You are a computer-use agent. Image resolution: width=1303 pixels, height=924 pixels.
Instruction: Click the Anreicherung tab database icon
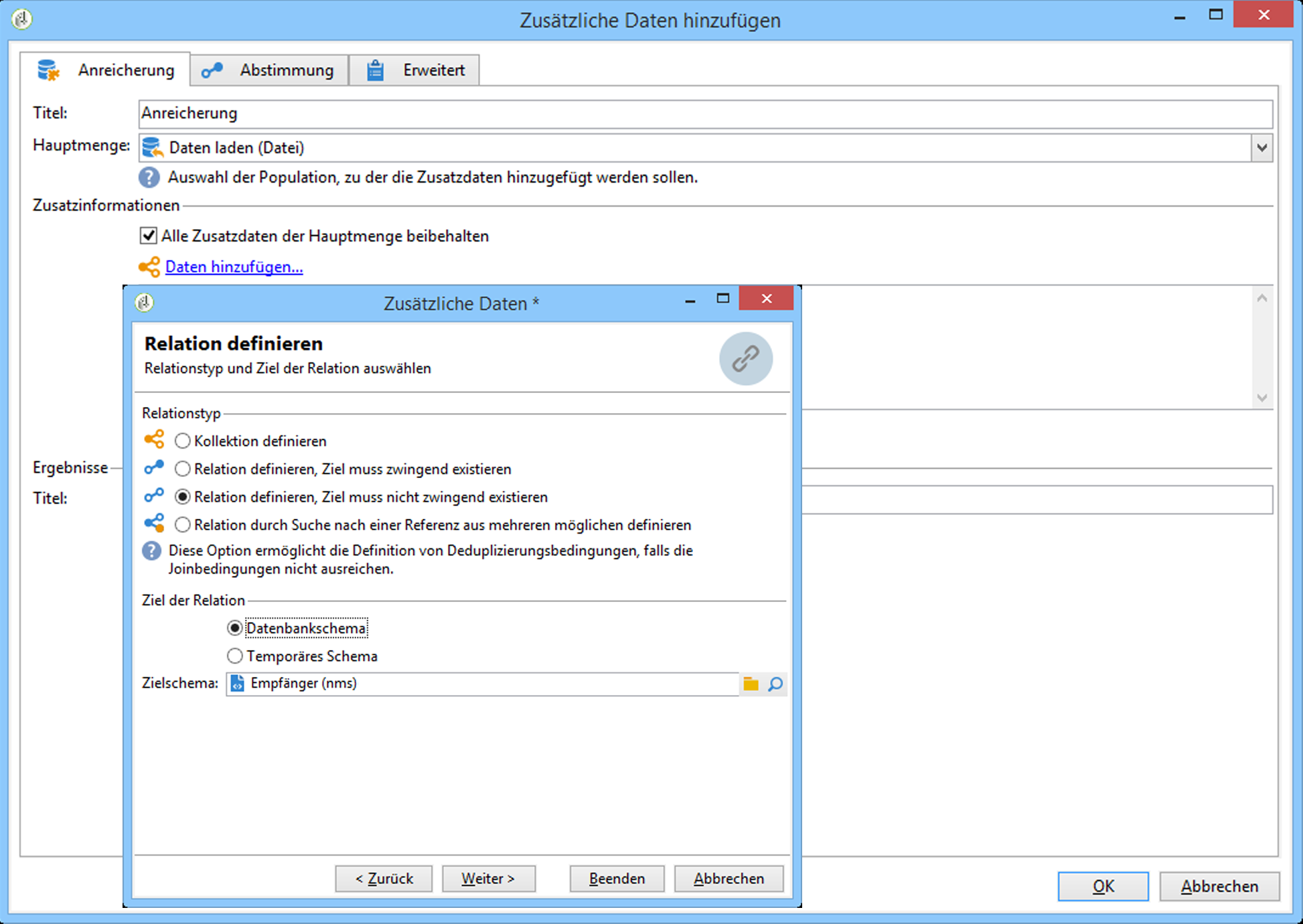coord(48,70)
